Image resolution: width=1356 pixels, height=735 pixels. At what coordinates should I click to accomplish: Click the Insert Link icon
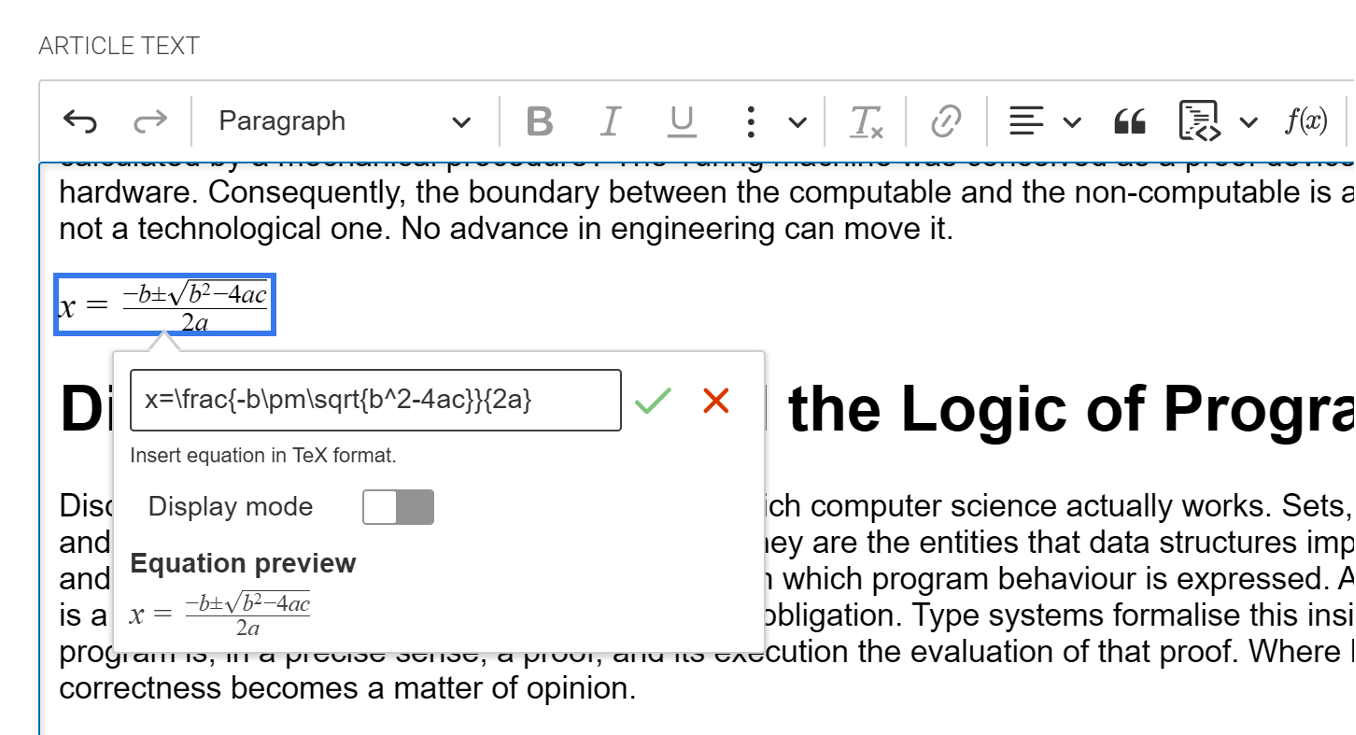click(946, 122)
